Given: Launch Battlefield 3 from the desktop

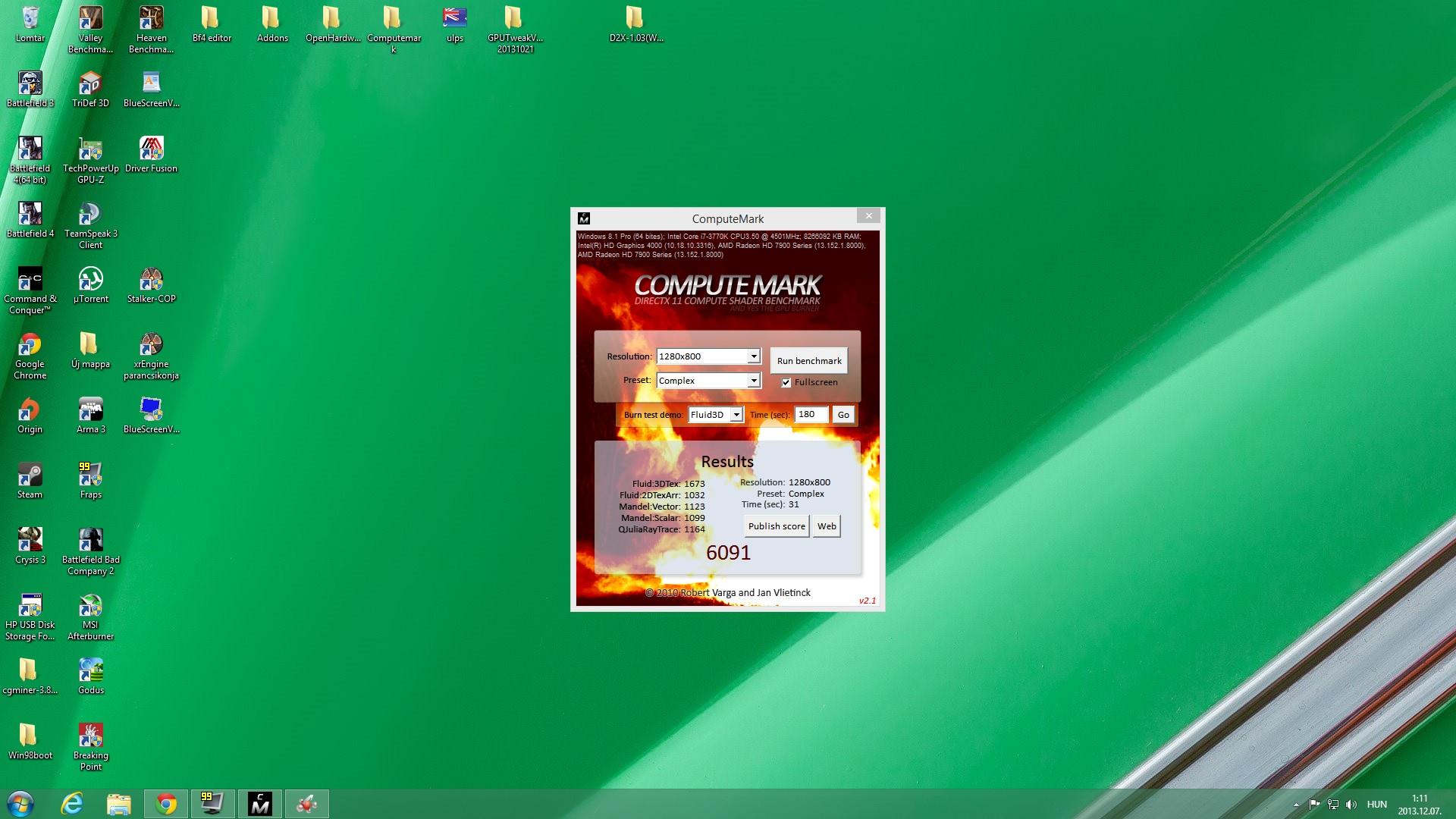Looking at the screenshot, I should tap(30, 89).
